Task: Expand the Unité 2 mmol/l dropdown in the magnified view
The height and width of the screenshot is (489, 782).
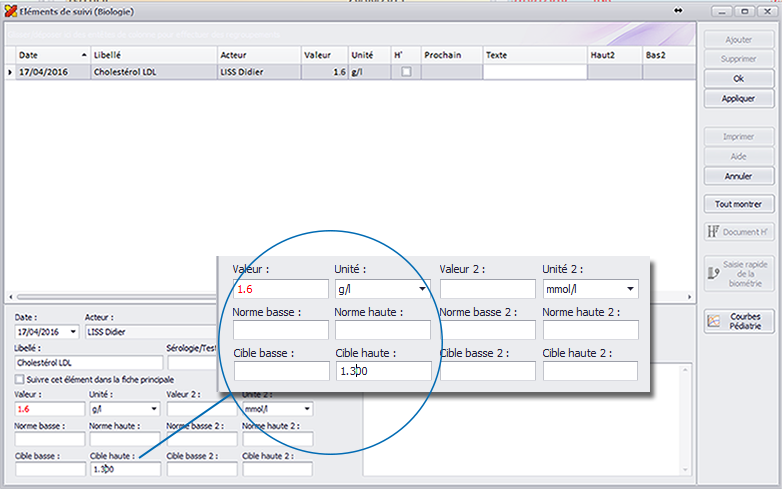Action: point(630,289)
